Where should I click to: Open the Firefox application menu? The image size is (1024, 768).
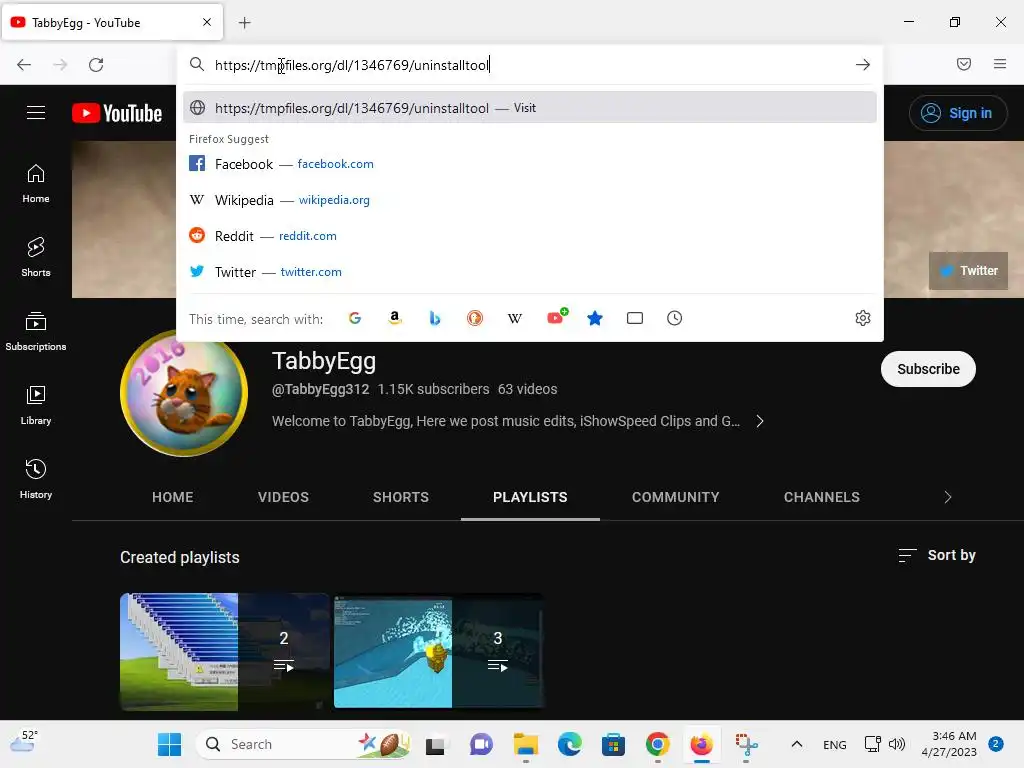[1000, 64]
